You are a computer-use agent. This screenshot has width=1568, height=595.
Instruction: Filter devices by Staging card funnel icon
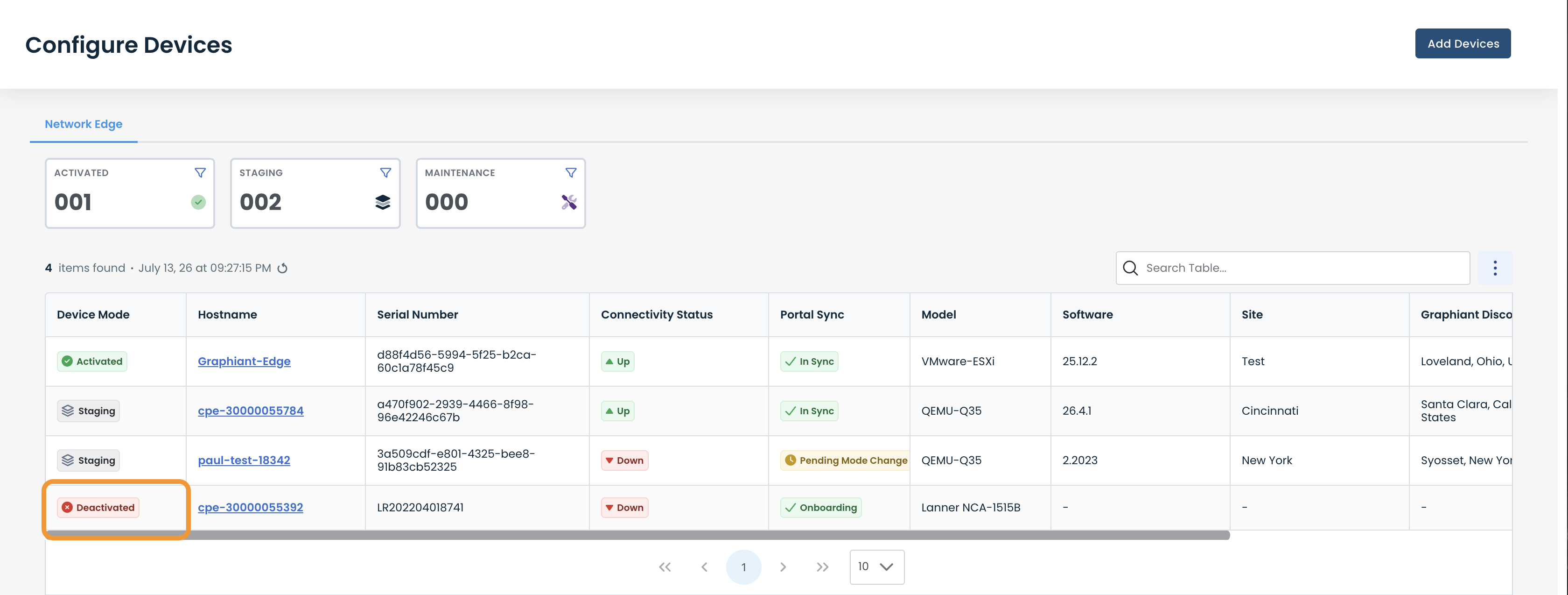[x=385, y=173]
